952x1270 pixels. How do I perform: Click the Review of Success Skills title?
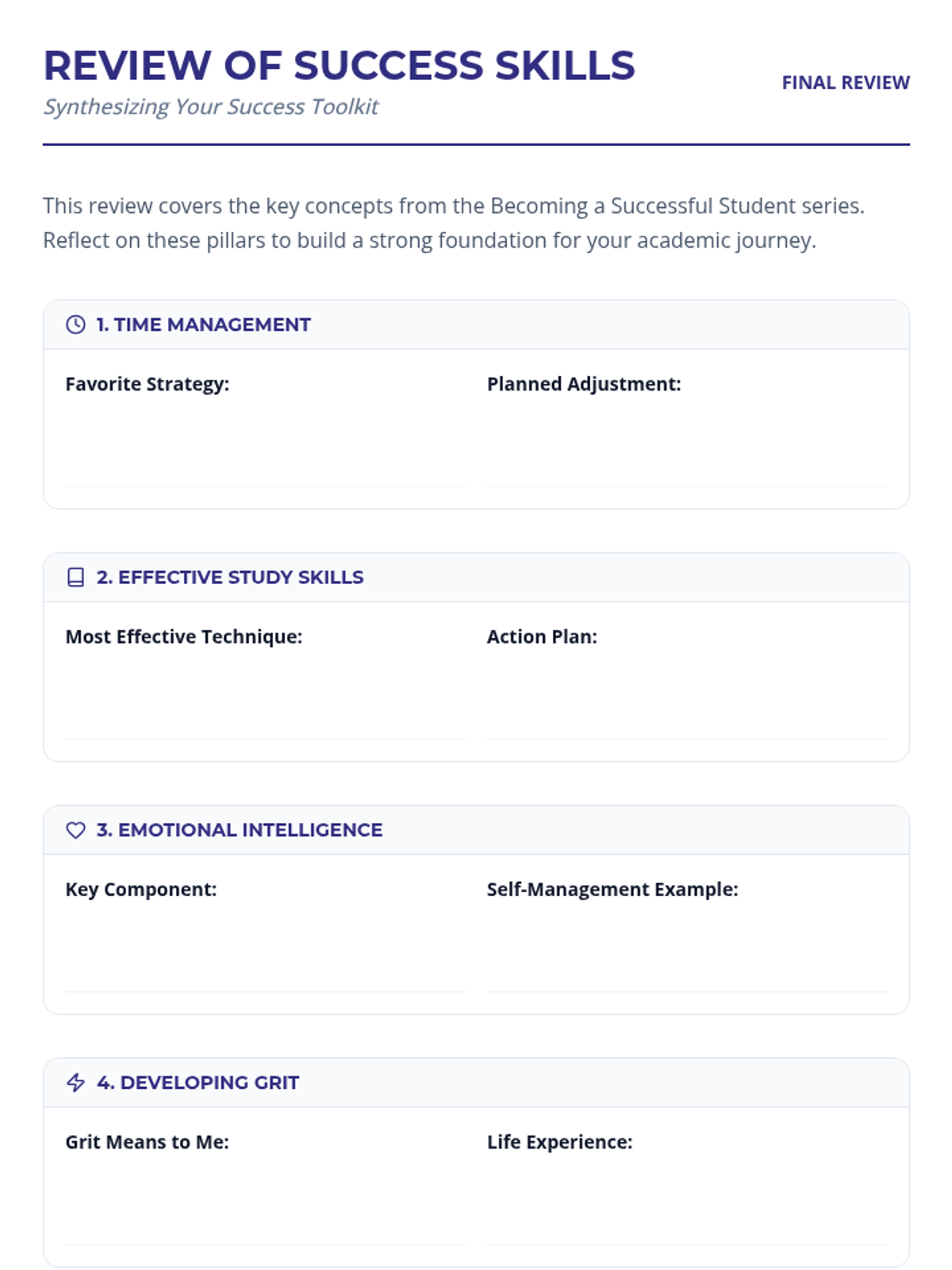point(339,65)
